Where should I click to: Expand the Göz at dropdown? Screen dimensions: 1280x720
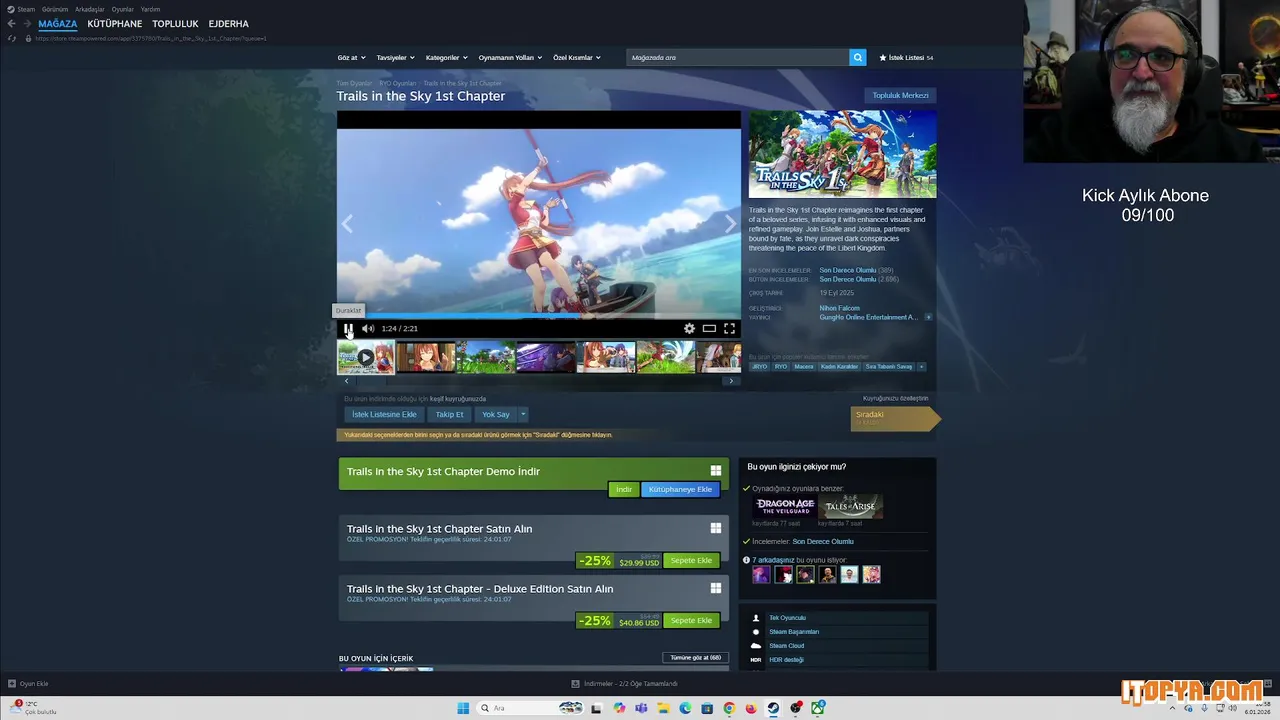(351, 58)
